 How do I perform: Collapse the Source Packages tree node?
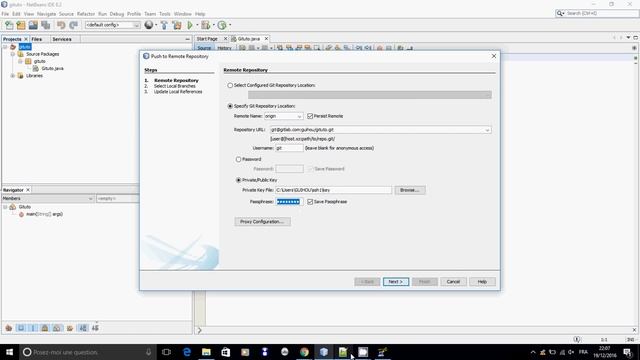click(x=13, y=54)
